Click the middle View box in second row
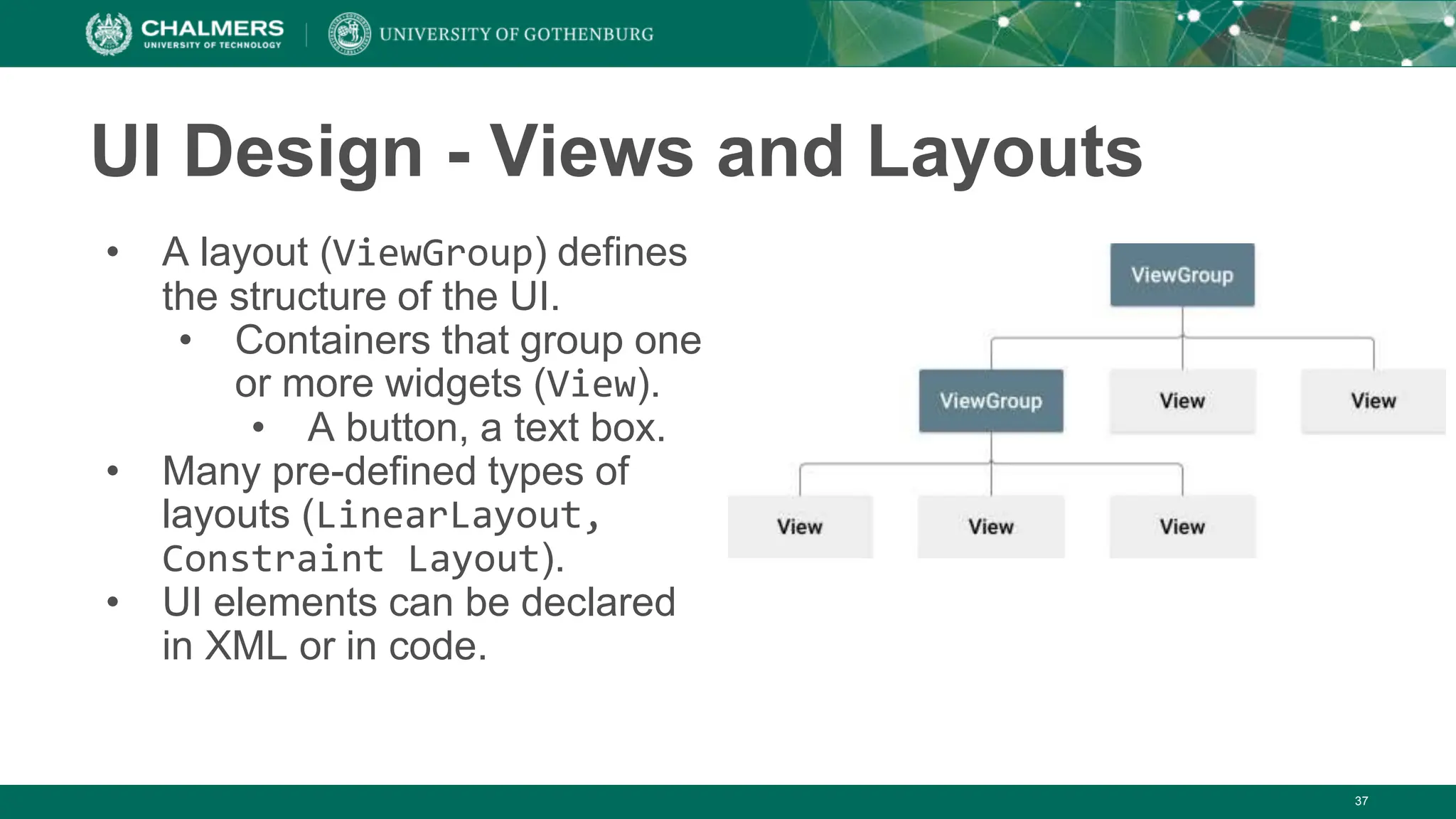The height and width of the screenshot is (819, 1456). pyautogui.click(x=1182, y=401)
